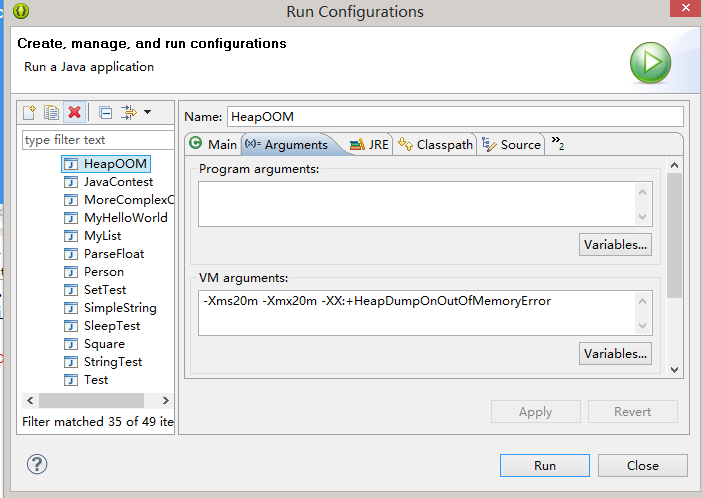Viewport: 703px width, 498px height.
Task: Click the green Run icon in the header
Action: pyautogui.click(x=650, y=63)
